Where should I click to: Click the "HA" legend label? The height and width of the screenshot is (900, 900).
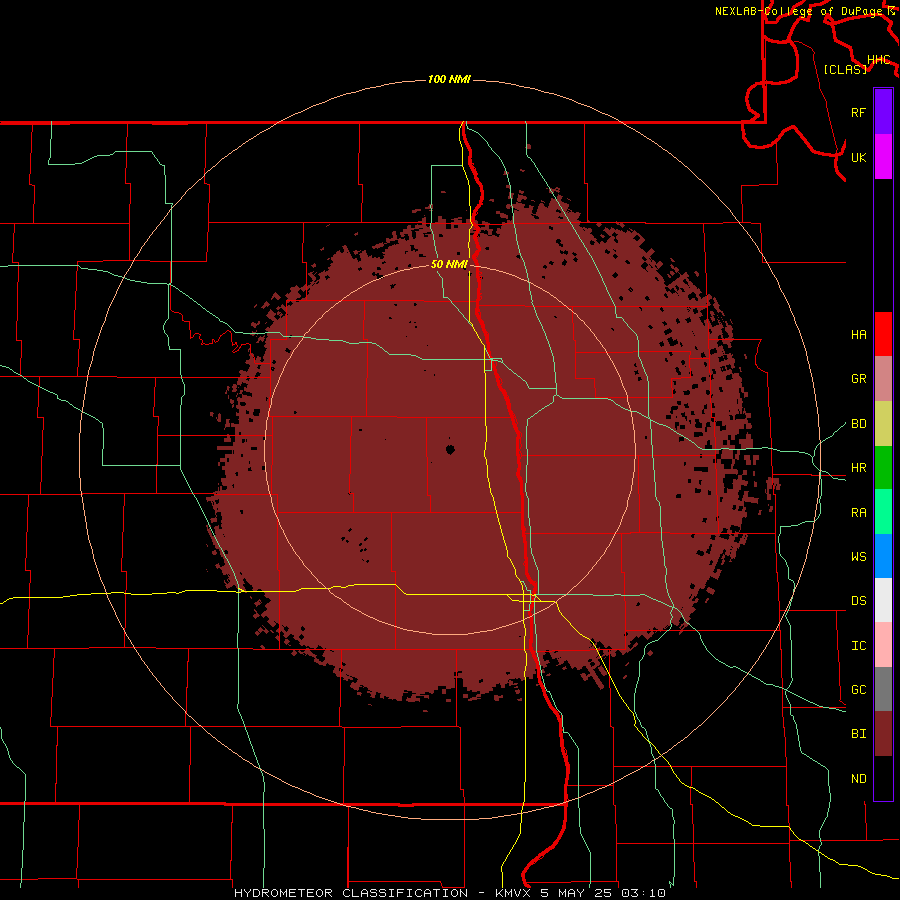point(858,335)
